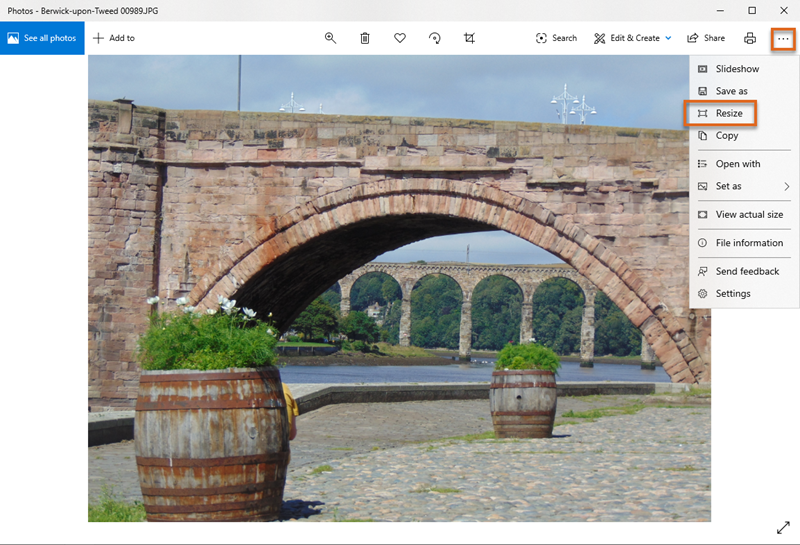
Task: Click the zoom magnifier icon
Action: pos(330,38)
